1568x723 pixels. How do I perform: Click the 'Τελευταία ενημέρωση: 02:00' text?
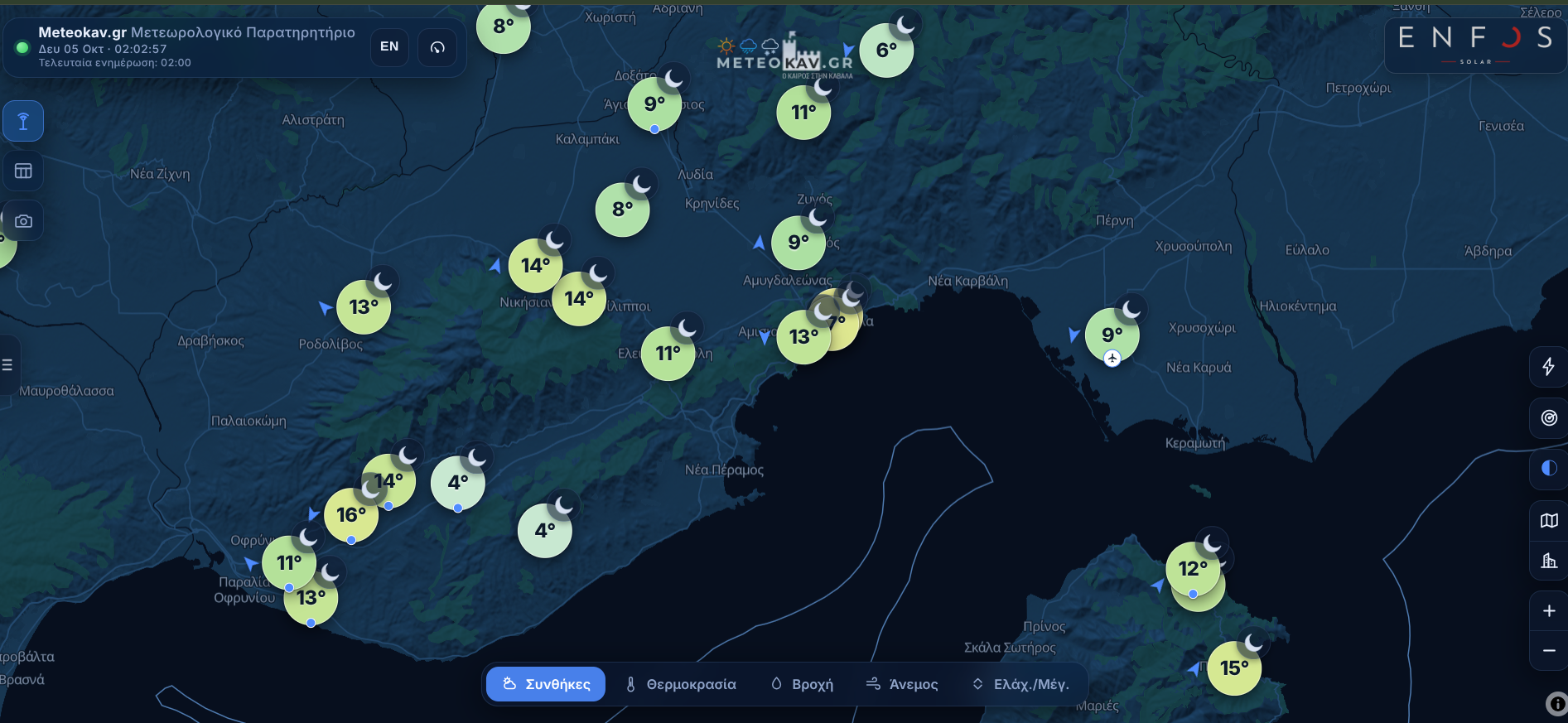[x=115, y=63]
